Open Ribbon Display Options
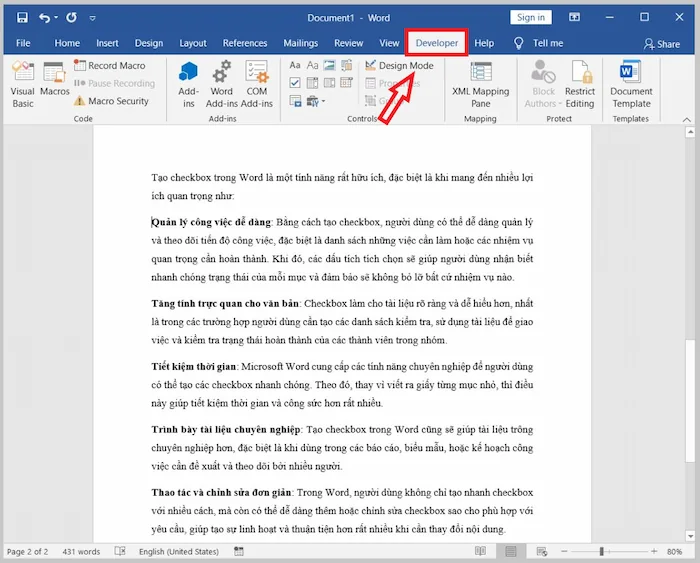Image resolution: width=700 pixels, height=563 pixels. 575,17
